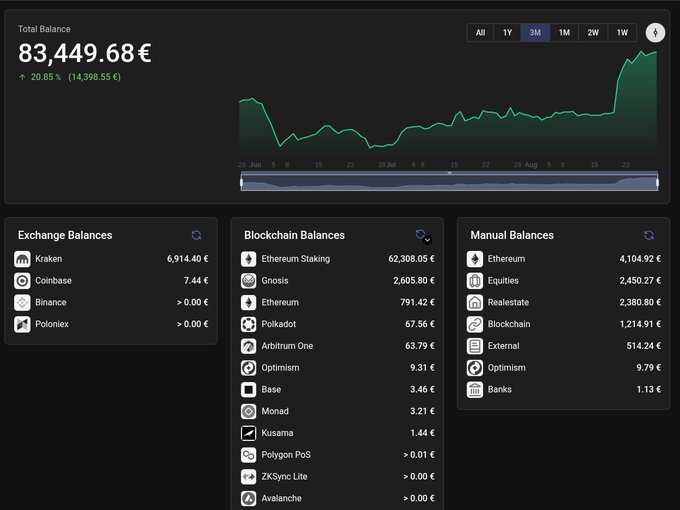Click the Monad label
This screenshot has width=680, height=510.
(x=275, y=411)
